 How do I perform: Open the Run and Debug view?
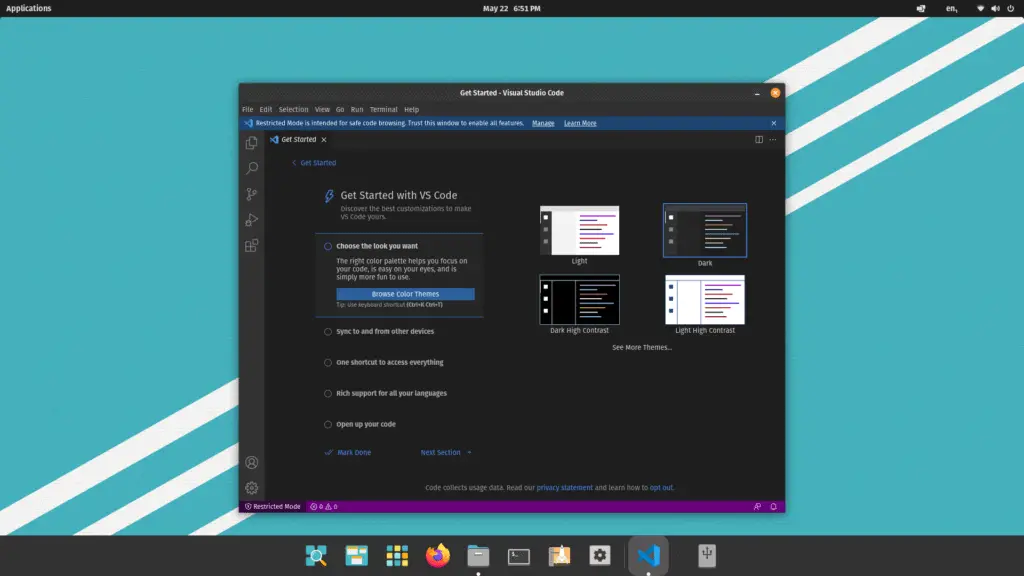coord(251,220)
